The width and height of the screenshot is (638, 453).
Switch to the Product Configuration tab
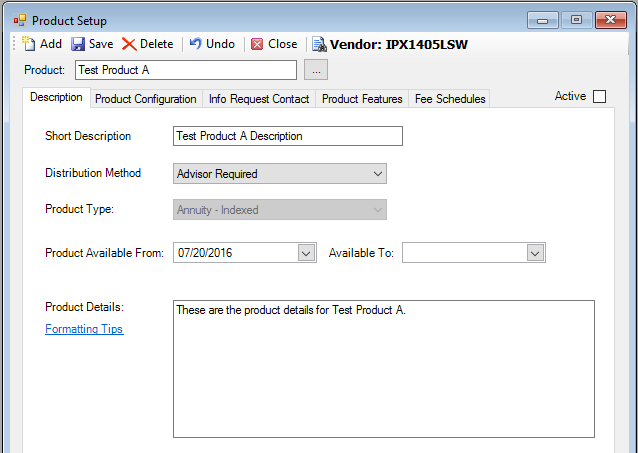pos(145,99)
